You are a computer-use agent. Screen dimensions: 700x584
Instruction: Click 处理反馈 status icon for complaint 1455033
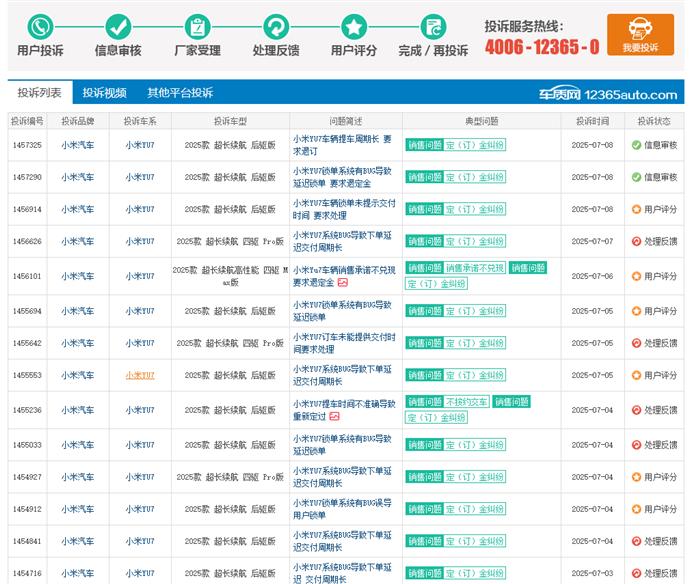coord(636,445)
